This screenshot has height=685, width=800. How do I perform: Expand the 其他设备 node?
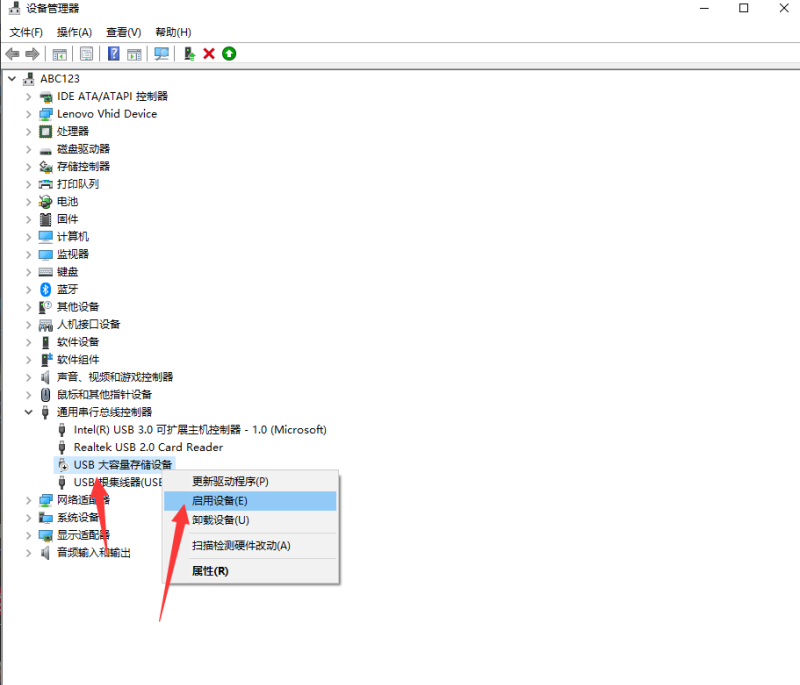coord(29,307)
